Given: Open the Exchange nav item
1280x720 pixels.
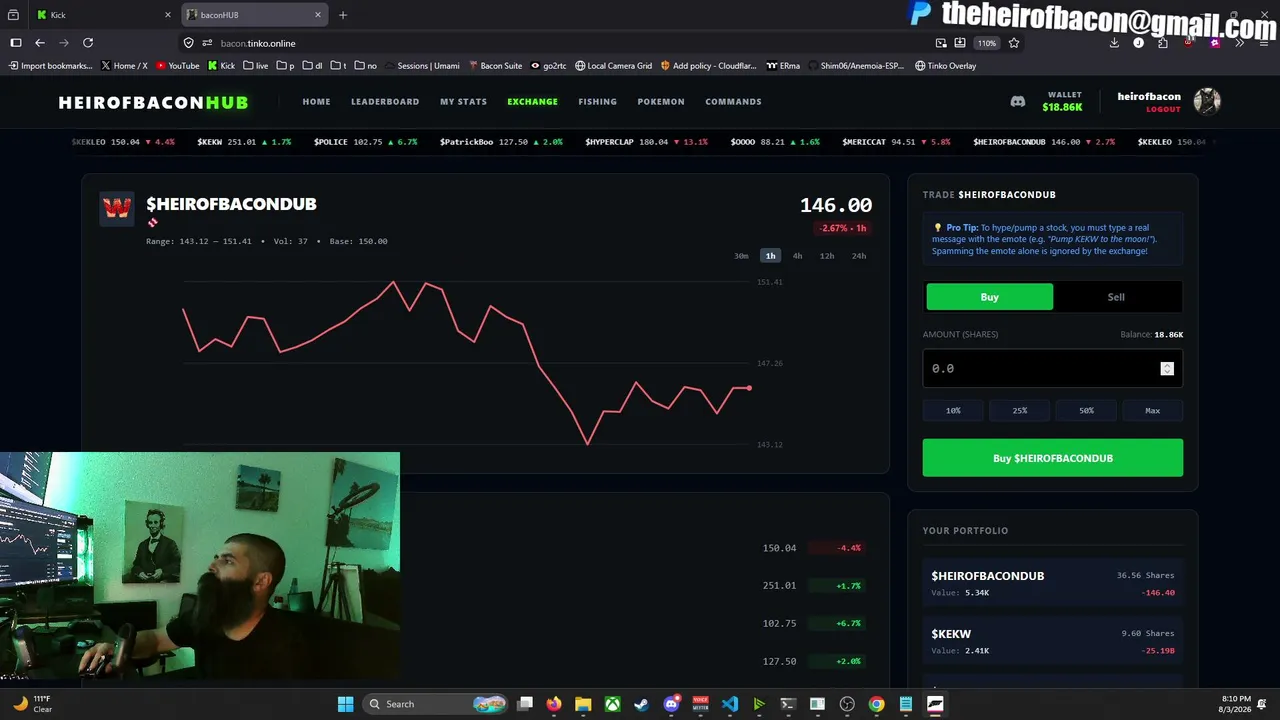Looking at the screenshot, I should click(532, 102).
